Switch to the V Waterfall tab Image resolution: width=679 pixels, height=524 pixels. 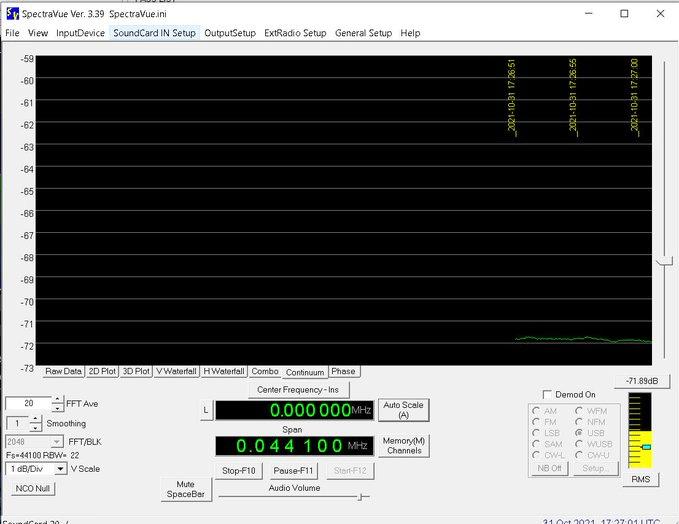pos(176,371)
